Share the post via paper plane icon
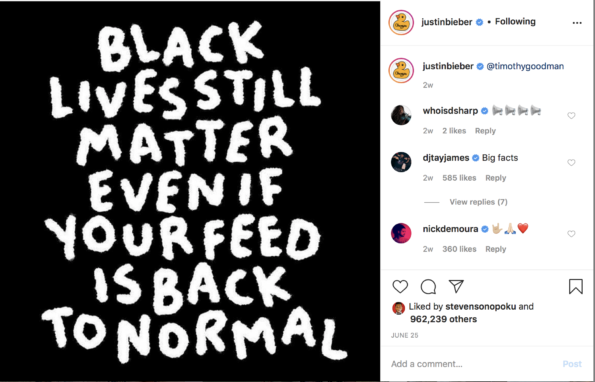595x382 pixels. point(456,286)
